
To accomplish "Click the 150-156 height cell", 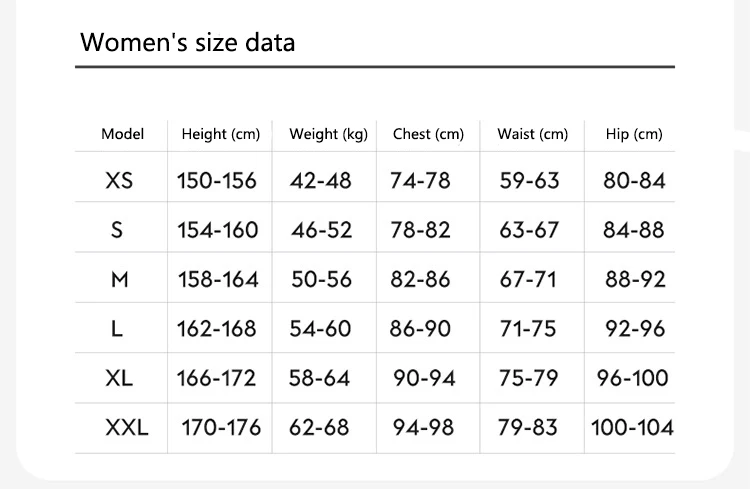I will pyautogui.click(x=217, y=181).
